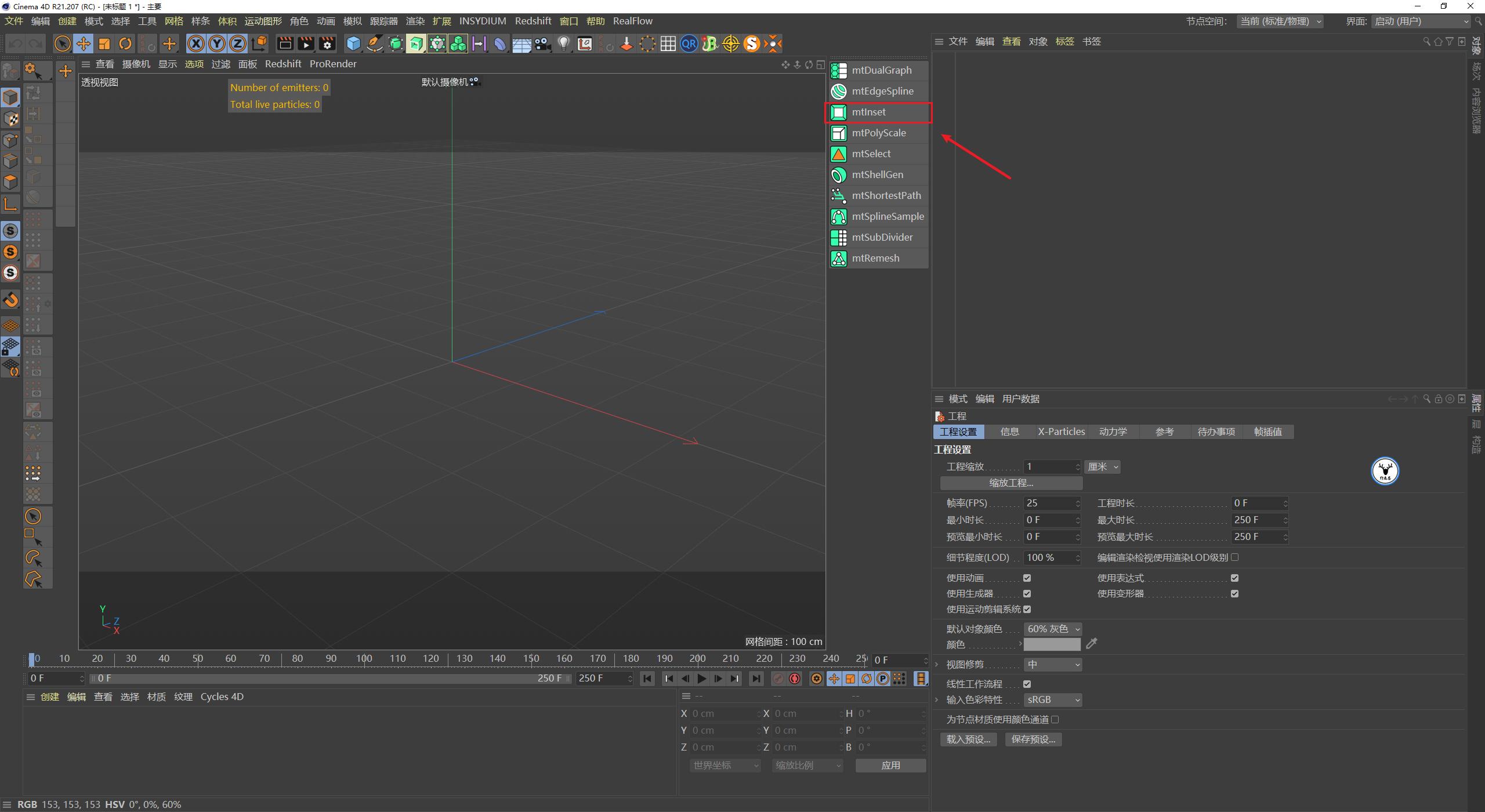This screenshot has width=1485, height=812.
Task: Open the 界面 启动(用户) layout dropdown
Action: click(x=1421, y=21)
